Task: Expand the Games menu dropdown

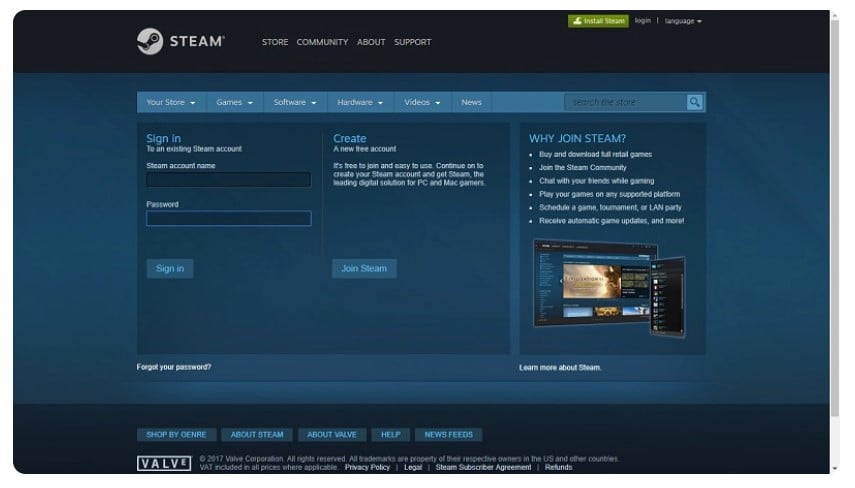Action: coord(235,102)
